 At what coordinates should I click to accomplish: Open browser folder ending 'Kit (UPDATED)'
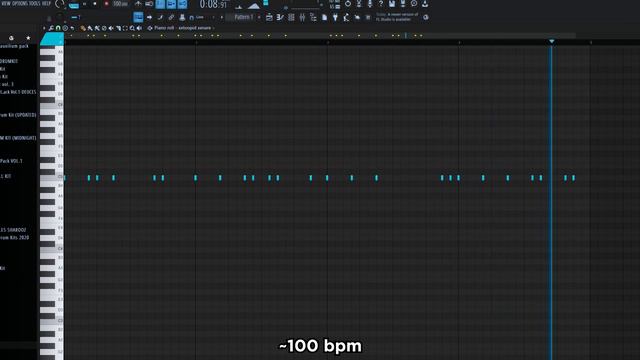(18, 115)
